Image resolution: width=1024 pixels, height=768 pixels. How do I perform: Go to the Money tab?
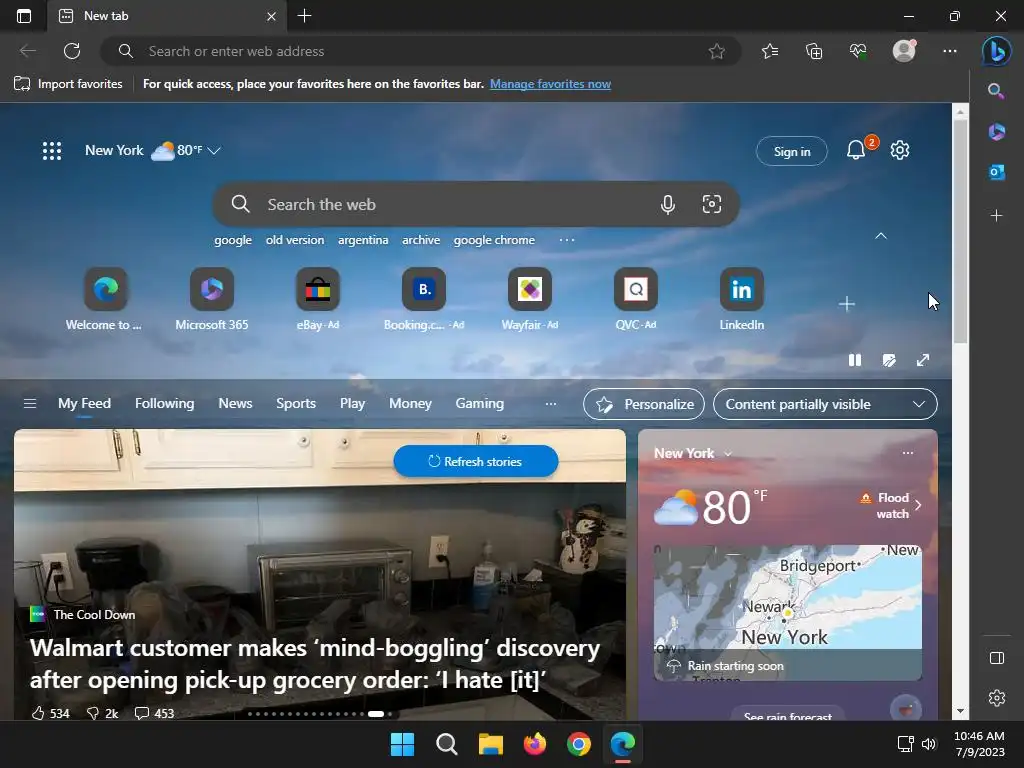pos(410,404)
